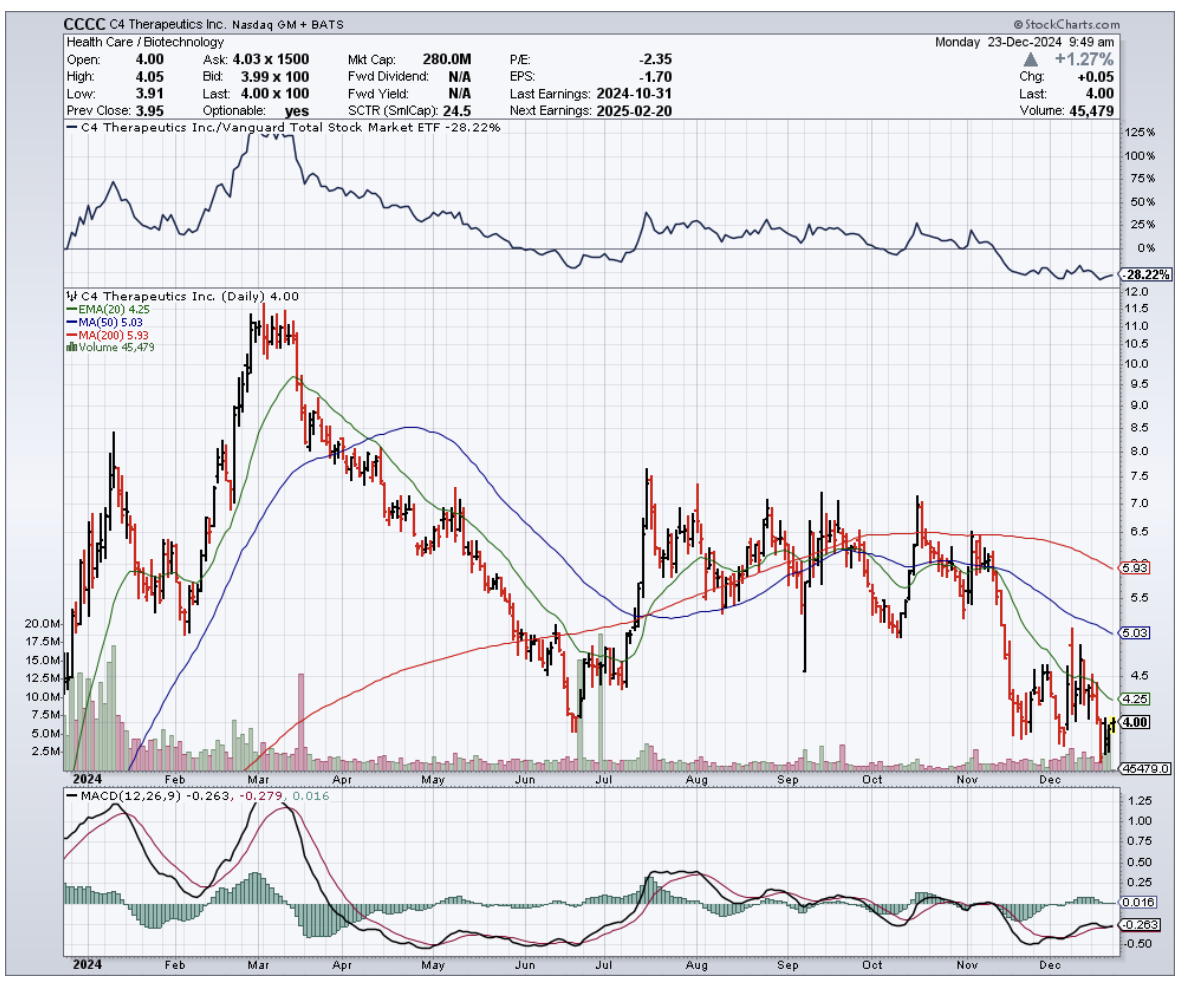Select the Health Care / Biotechnology sector label

pos(145,43)
